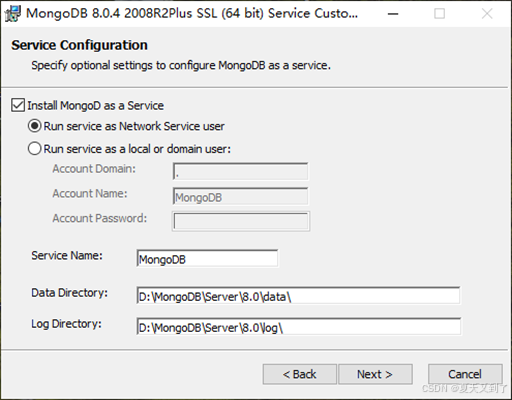Click the 'Specify optional settings' description text
512x400 pixels.
(x=181, y=65)
